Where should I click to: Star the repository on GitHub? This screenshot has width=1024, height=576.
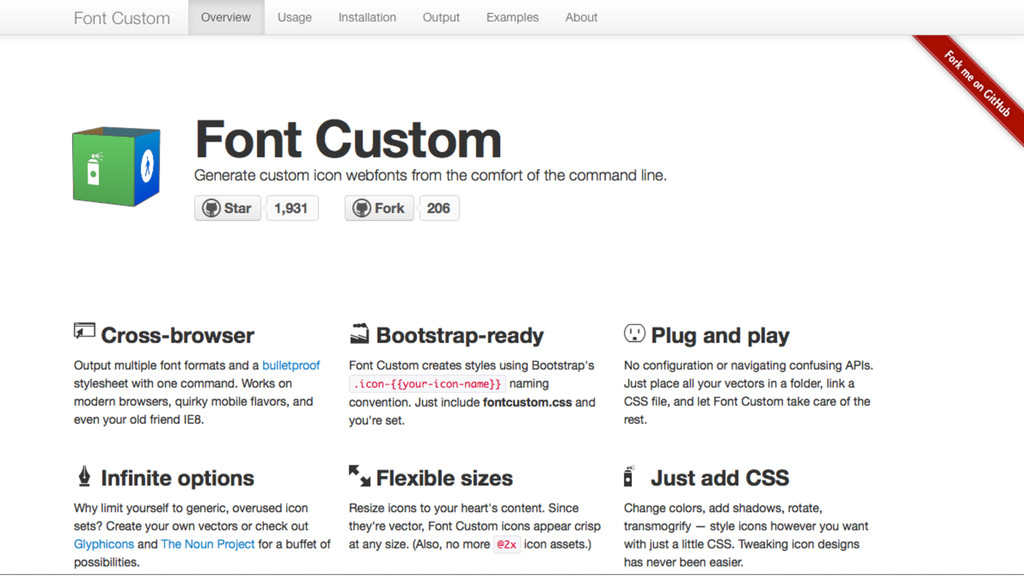(x=227, y=208)
